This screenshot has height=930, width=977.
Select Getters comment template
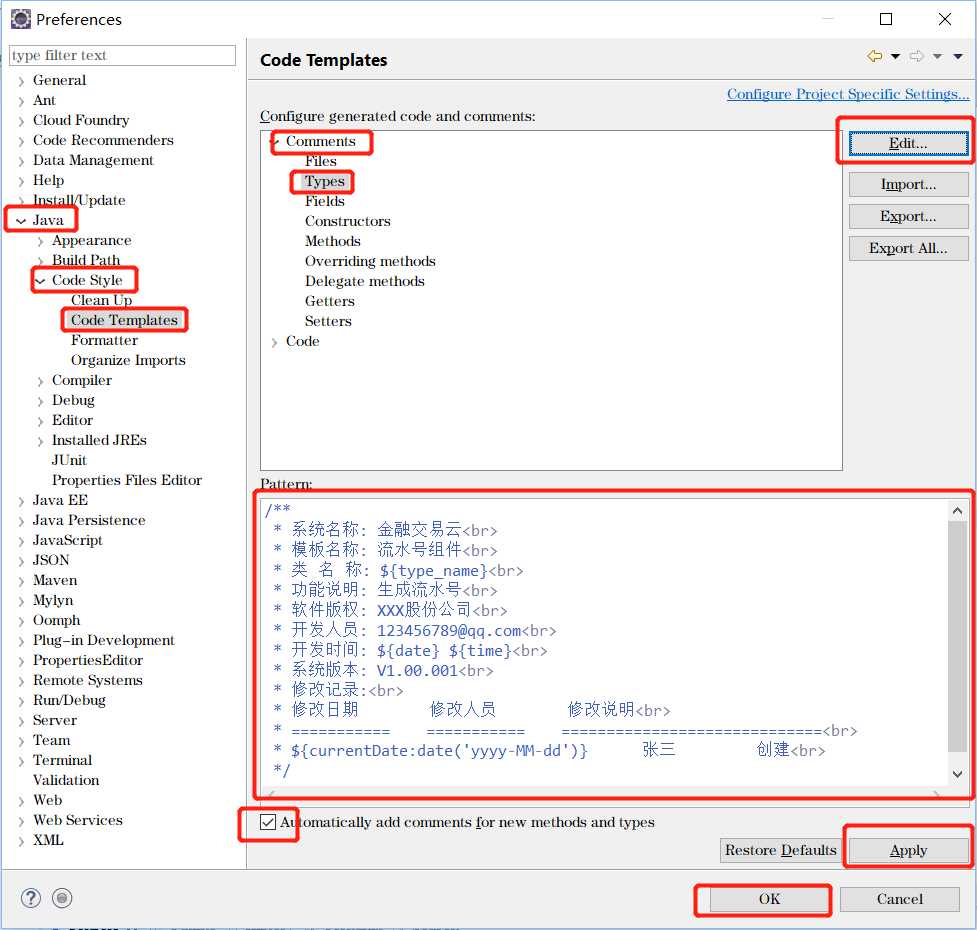tap(329, 301)
